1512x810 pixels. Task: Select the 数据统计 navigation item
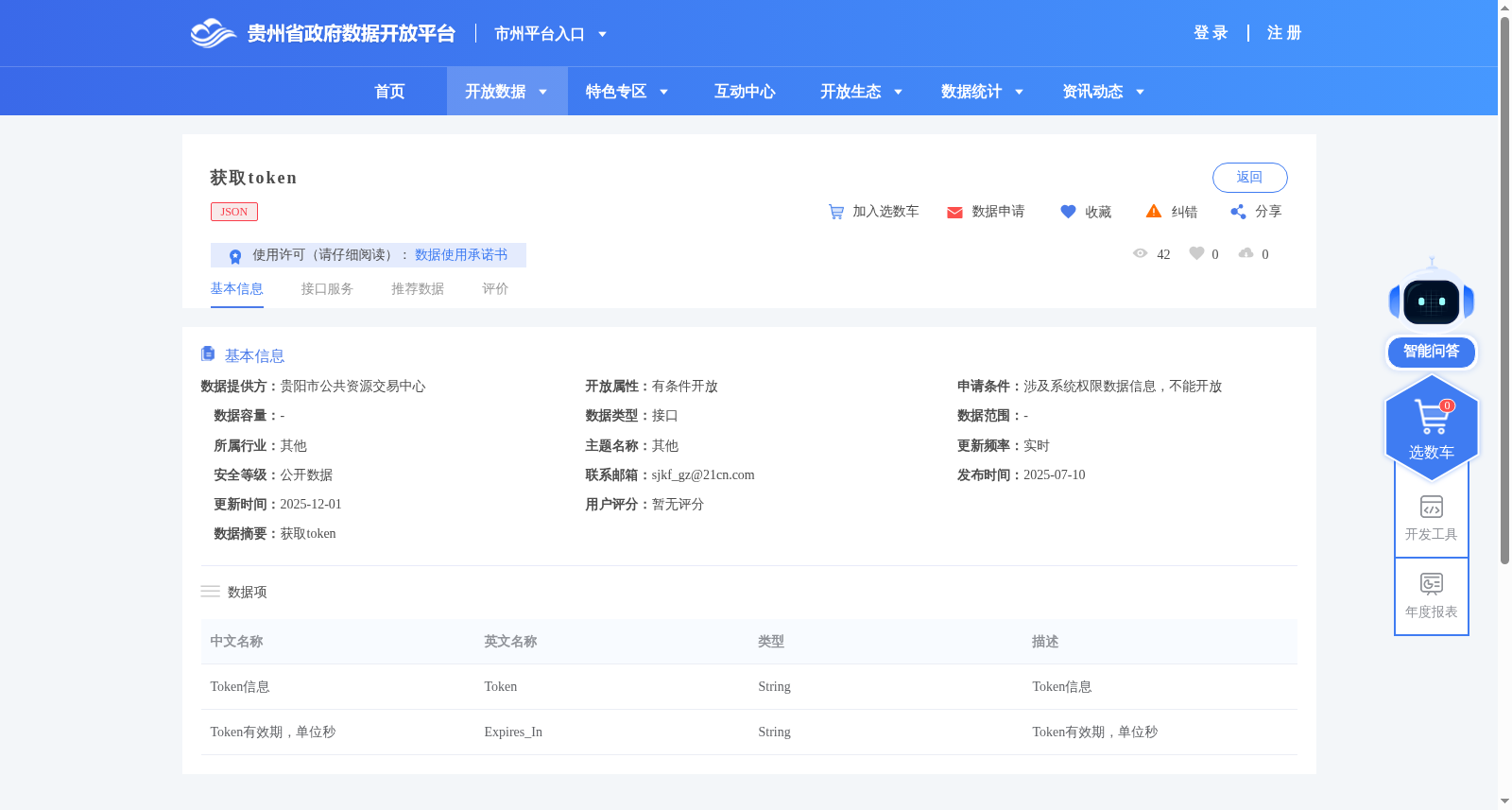tap(971, 92)
